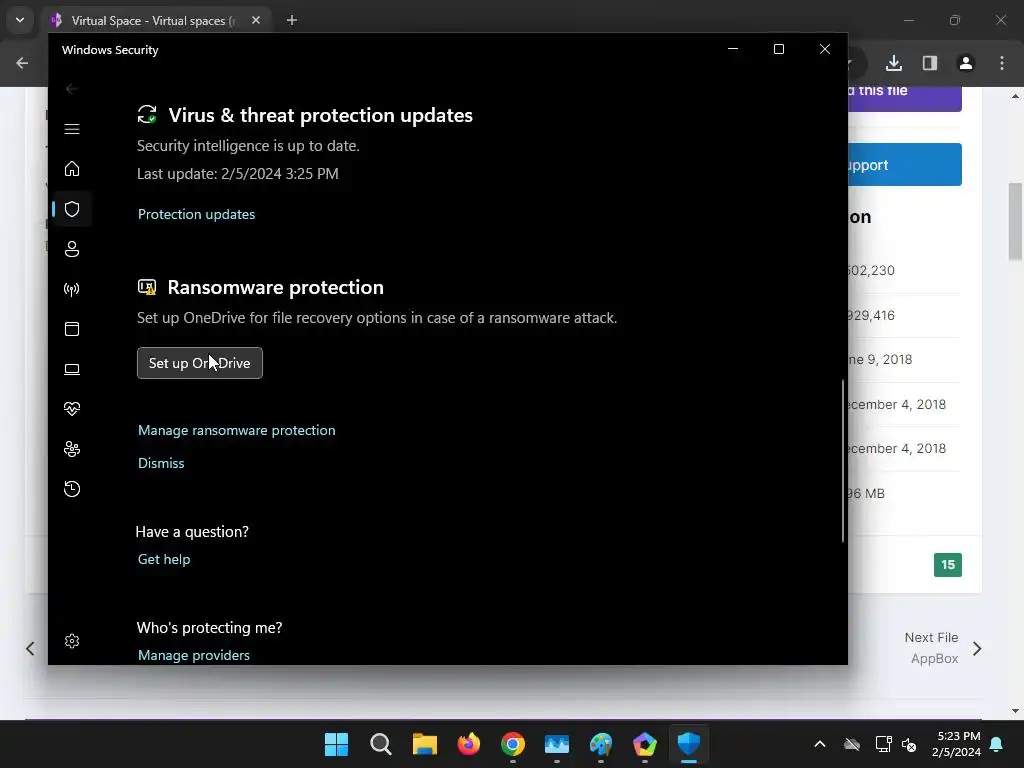The width and height of the screenshot is (1024, 768).
Task: Open Firewall & network protection icon
Action: [72, 289]
